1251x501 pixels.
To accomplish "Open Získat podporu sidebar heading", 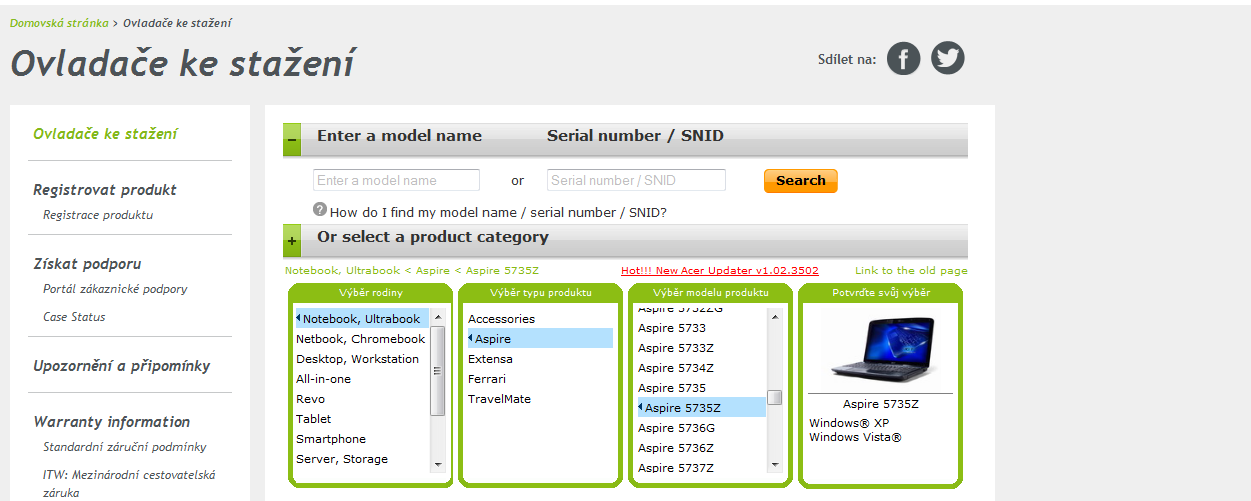I will pos(87,264).
